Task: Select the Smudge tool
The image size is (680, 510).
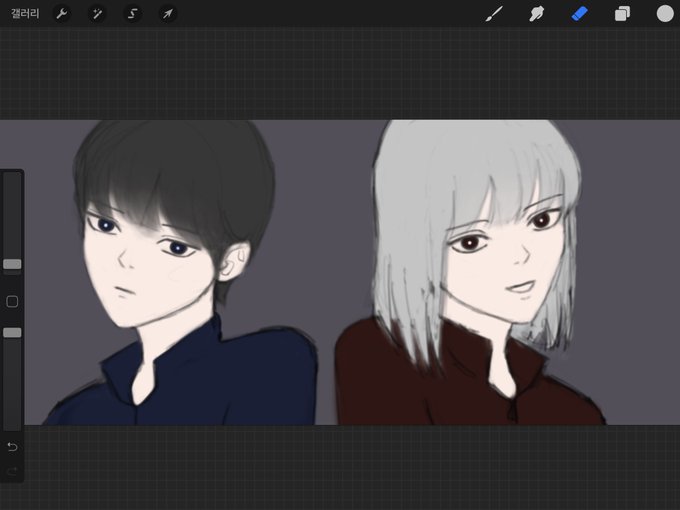Action: 536,14
